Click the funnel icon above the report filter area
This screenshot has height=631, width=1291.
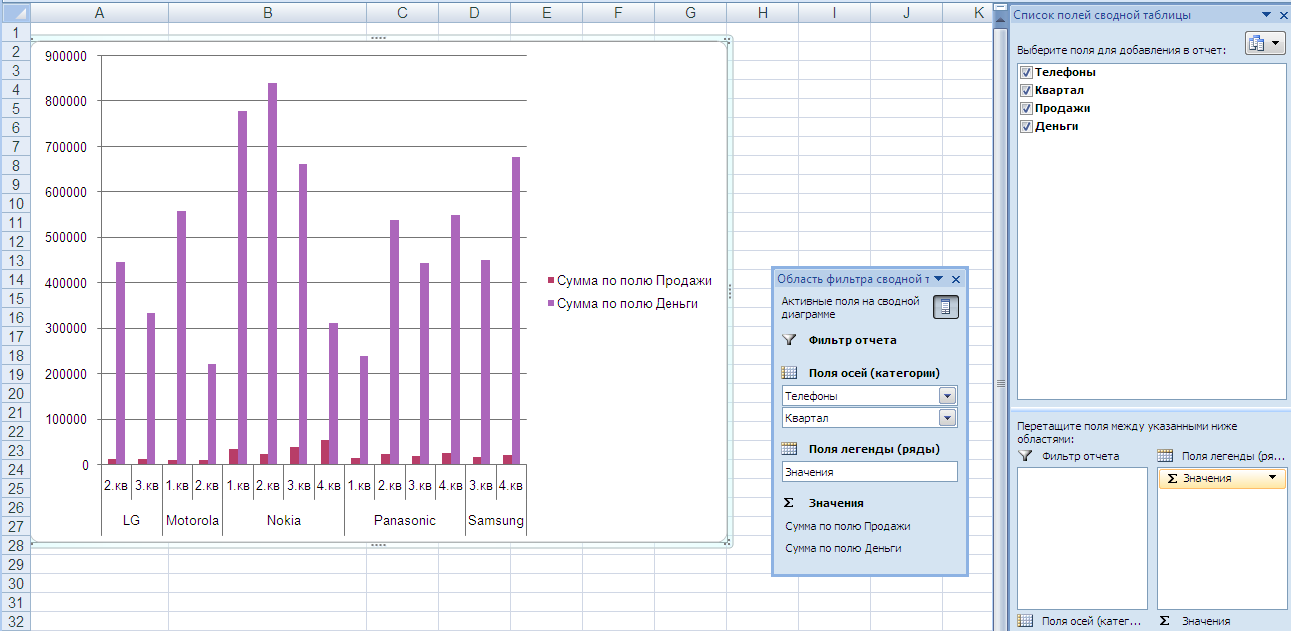point(1025,456)
